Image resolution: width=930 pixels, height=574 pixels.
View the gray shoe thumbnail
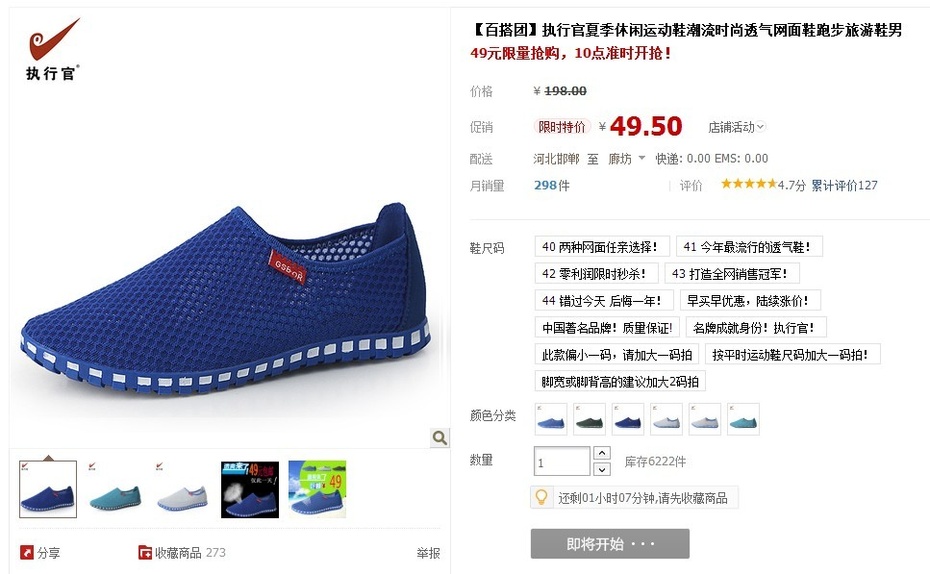click(183, 489)
